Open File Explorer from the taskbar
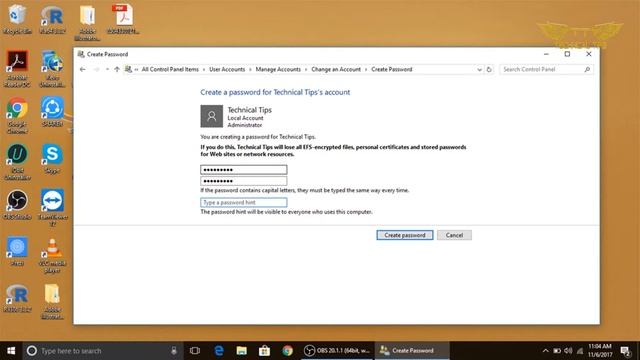Viewport: 640px width, 360px height. (x=242, y=351)
